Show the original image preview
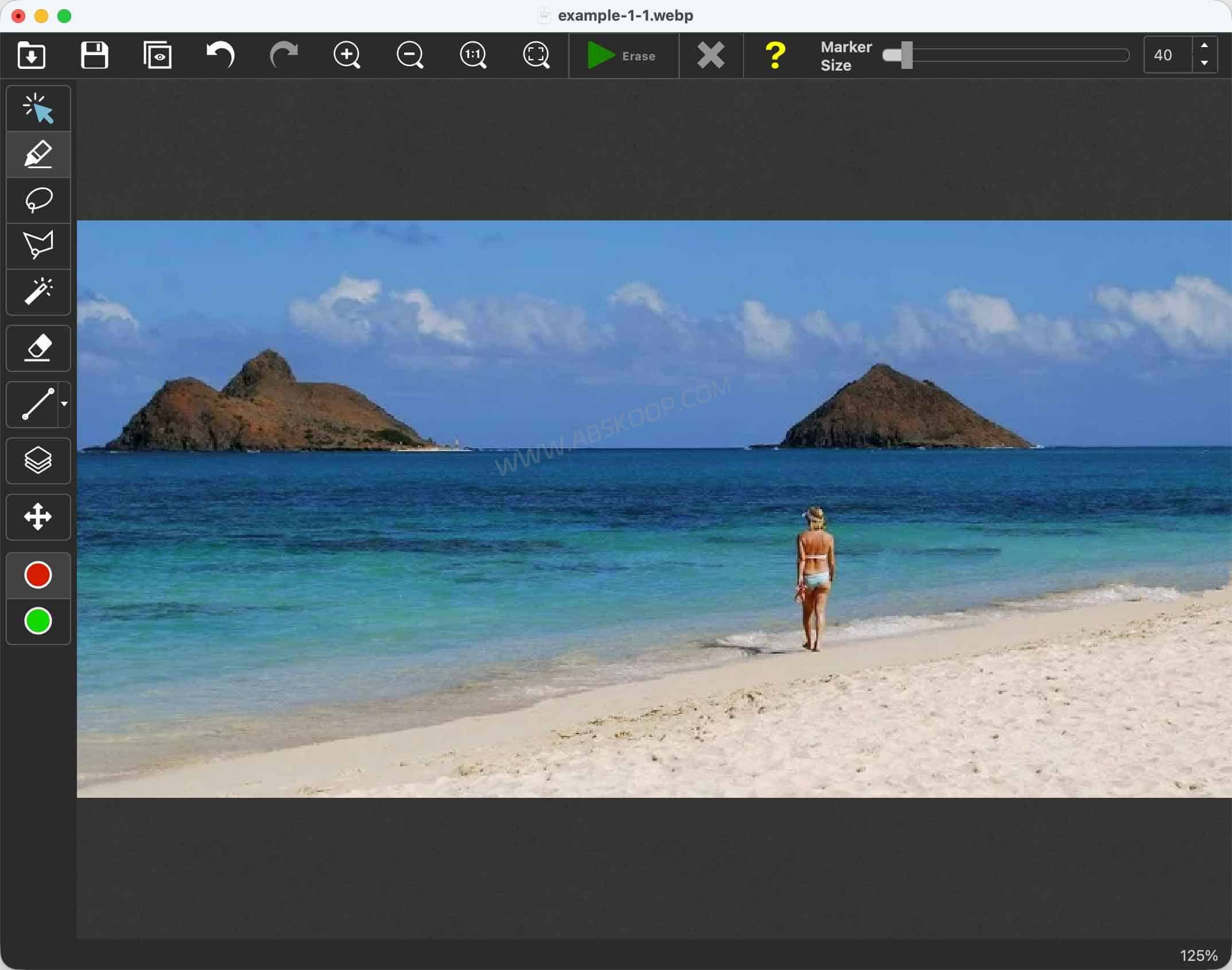 point(157,56)
